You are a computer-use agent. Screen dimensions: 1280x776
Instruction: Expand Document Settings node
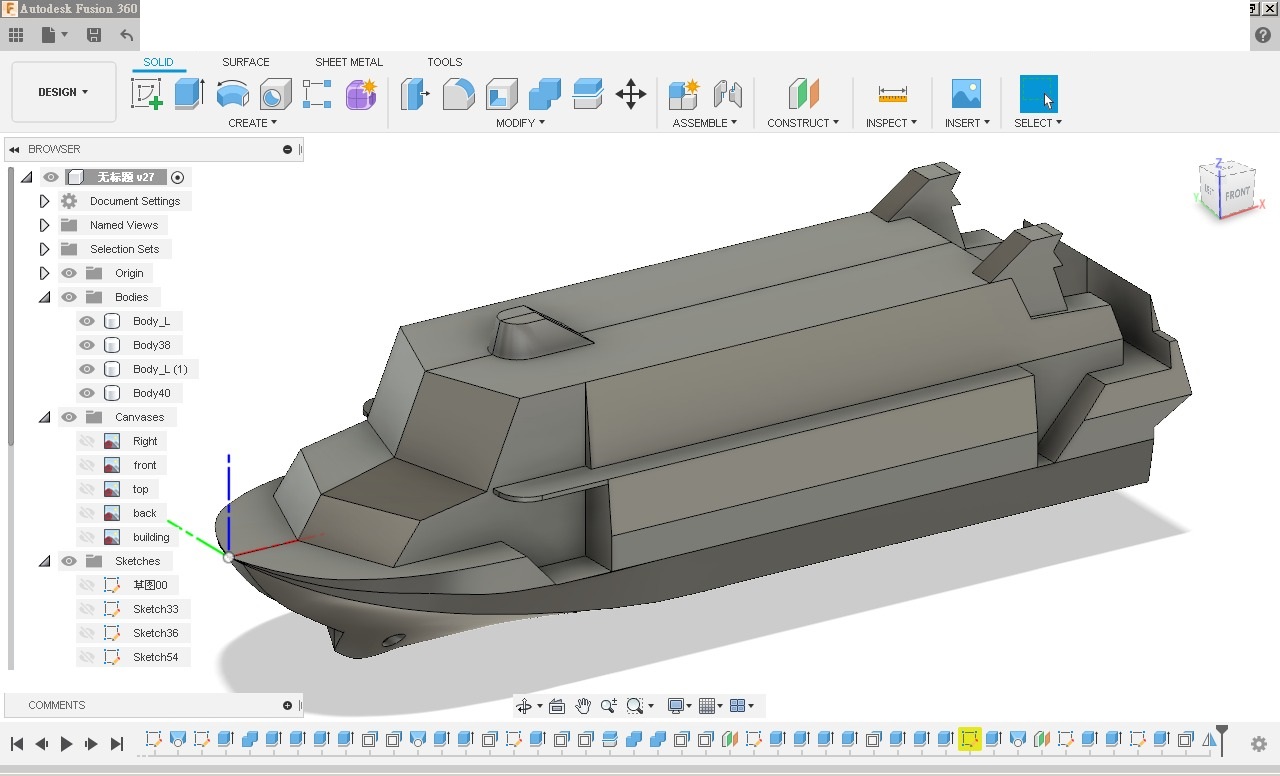pyautogui.click(x=44, y=201)
